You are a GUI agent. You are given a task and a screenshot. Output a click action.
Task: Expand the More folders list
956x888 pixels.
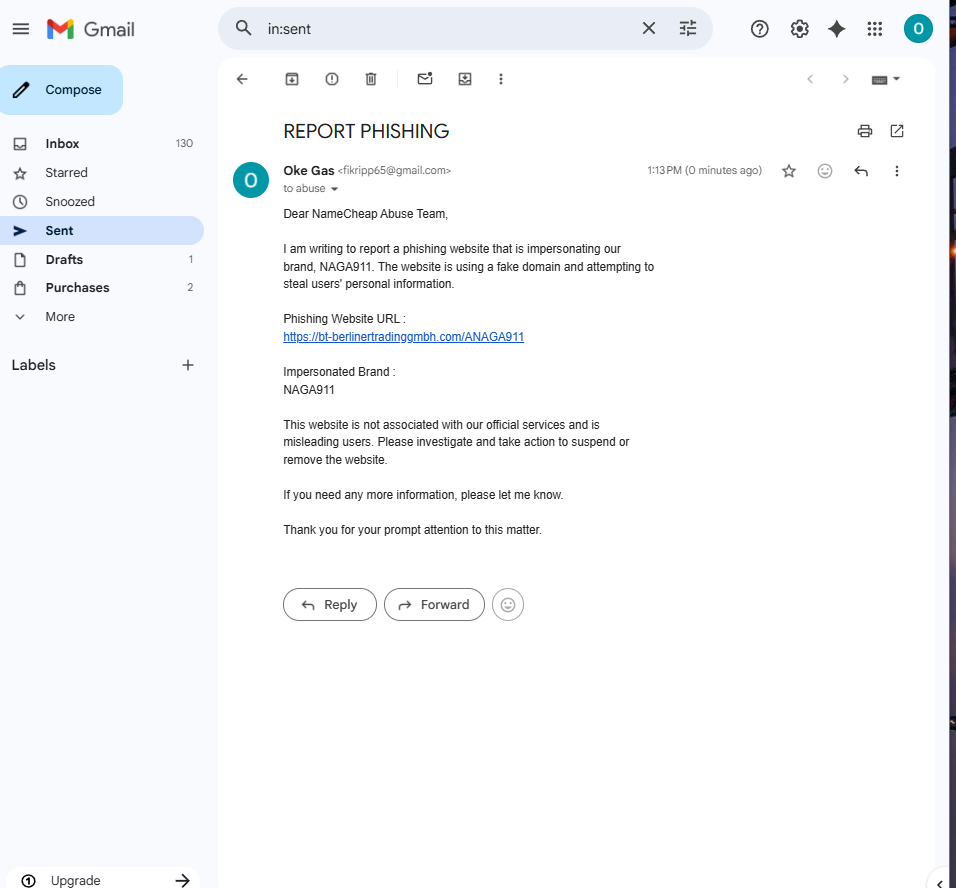102,317
